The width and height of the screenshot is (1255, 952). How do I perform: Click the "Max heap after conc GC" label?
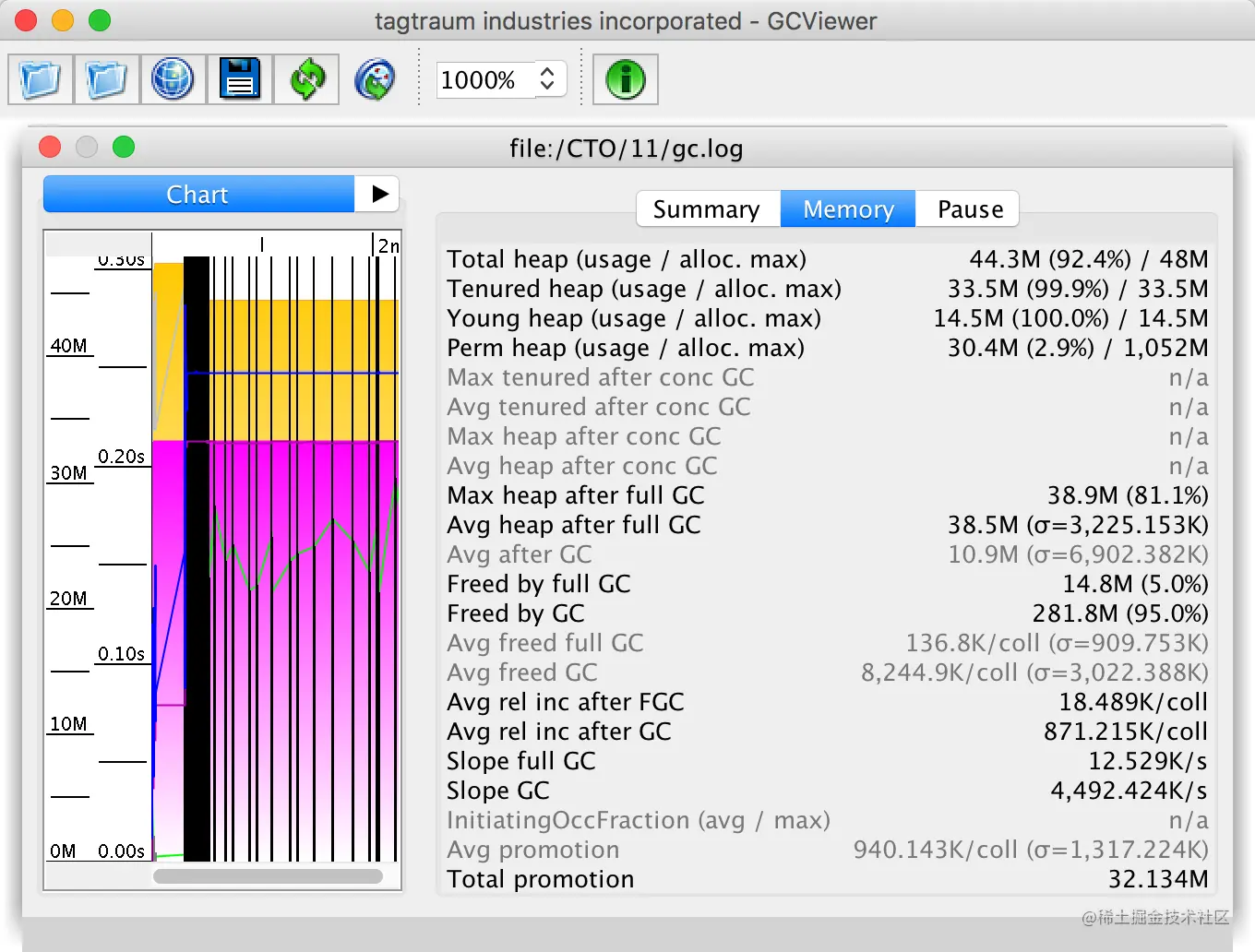point(584,436)
